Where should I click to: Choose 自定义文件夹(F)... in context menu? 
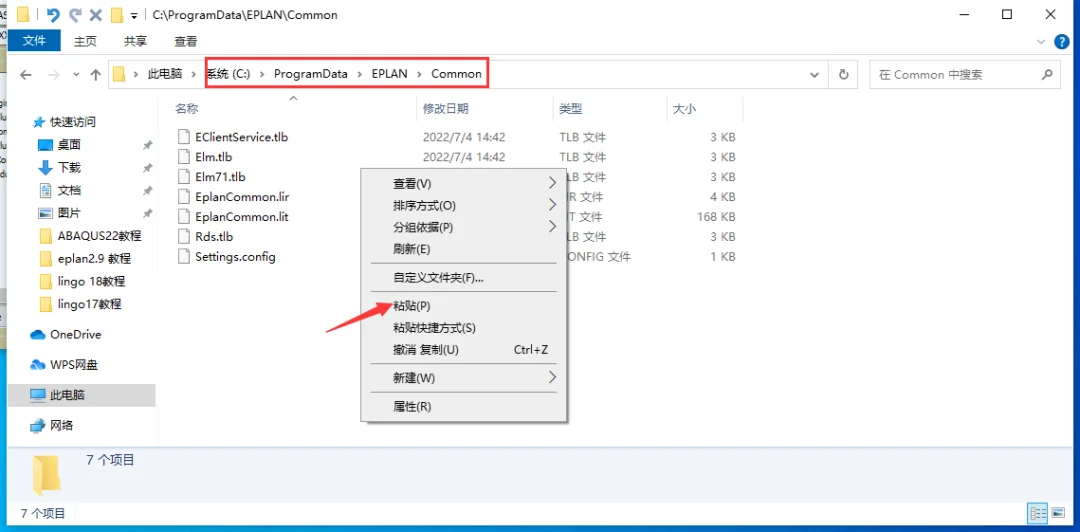tap(464, 278)
